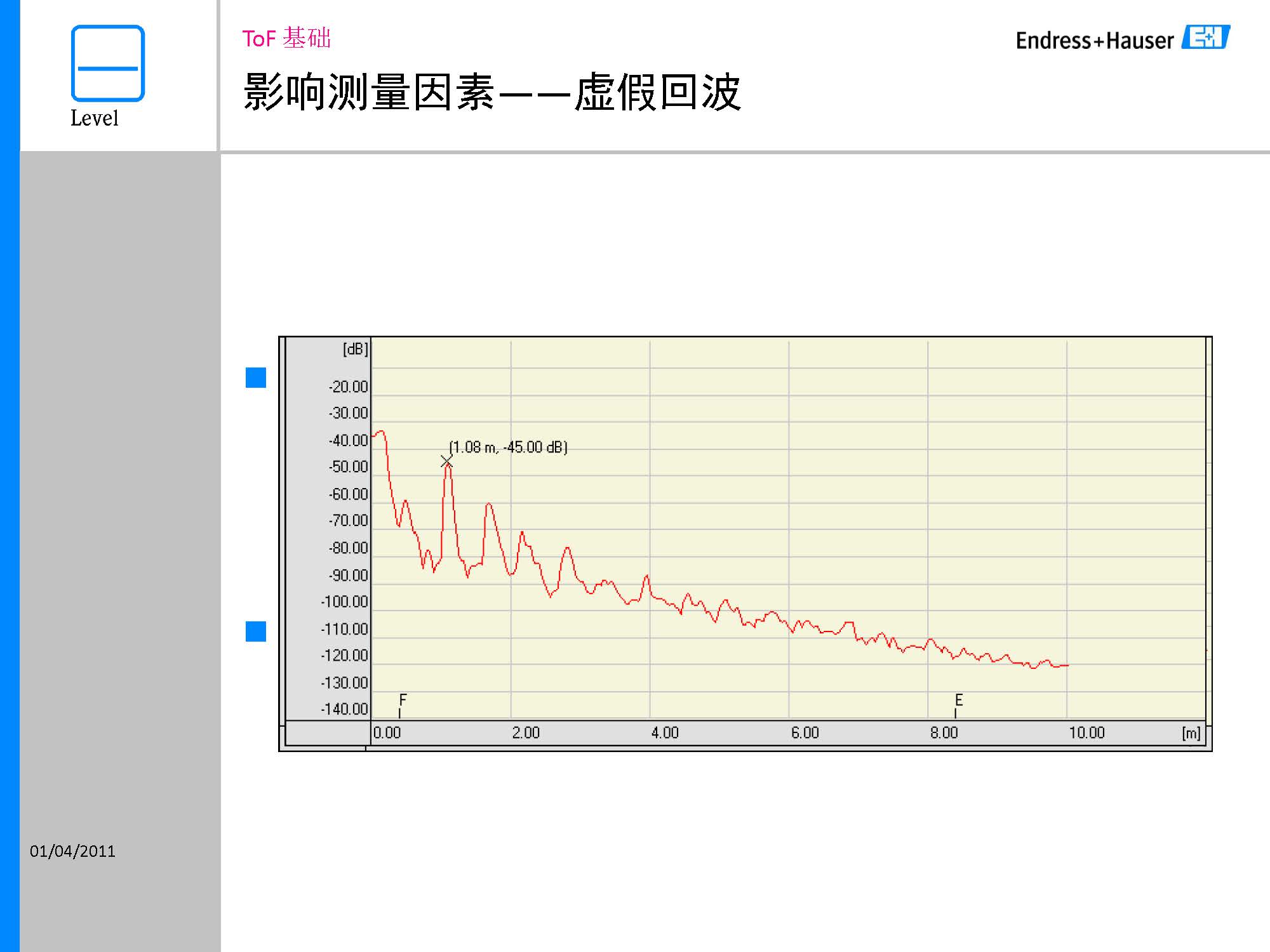Click the initial echo peak near 0.00 m
The width and height of the screenshot is (1270, 952).
pyautogui.click(x=380, y=433)
